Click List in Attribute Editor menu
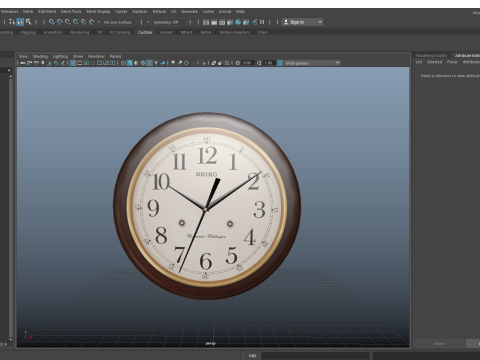 (x=419, y=62)
